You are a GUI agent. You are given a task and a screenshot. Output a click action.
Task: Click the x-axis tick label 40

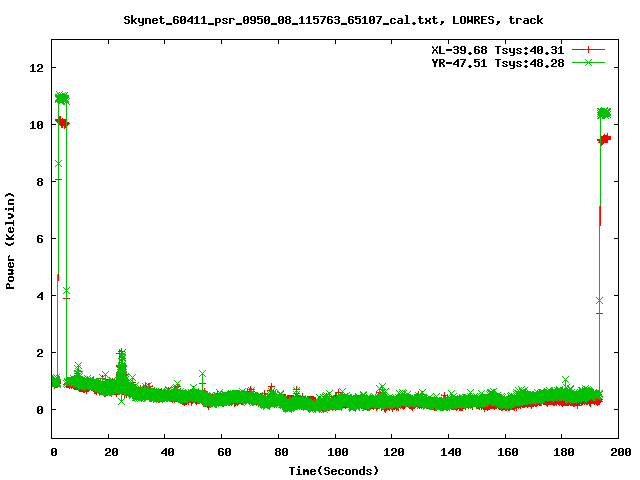point(167,452)
